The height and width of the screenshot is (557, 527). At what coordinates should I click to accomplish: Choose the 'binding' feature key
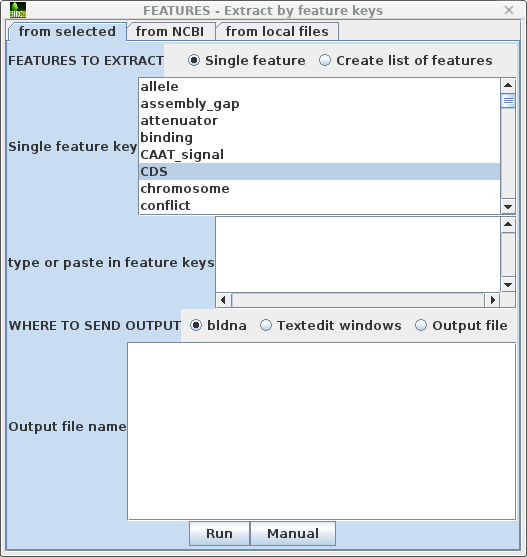coord(319,138)
